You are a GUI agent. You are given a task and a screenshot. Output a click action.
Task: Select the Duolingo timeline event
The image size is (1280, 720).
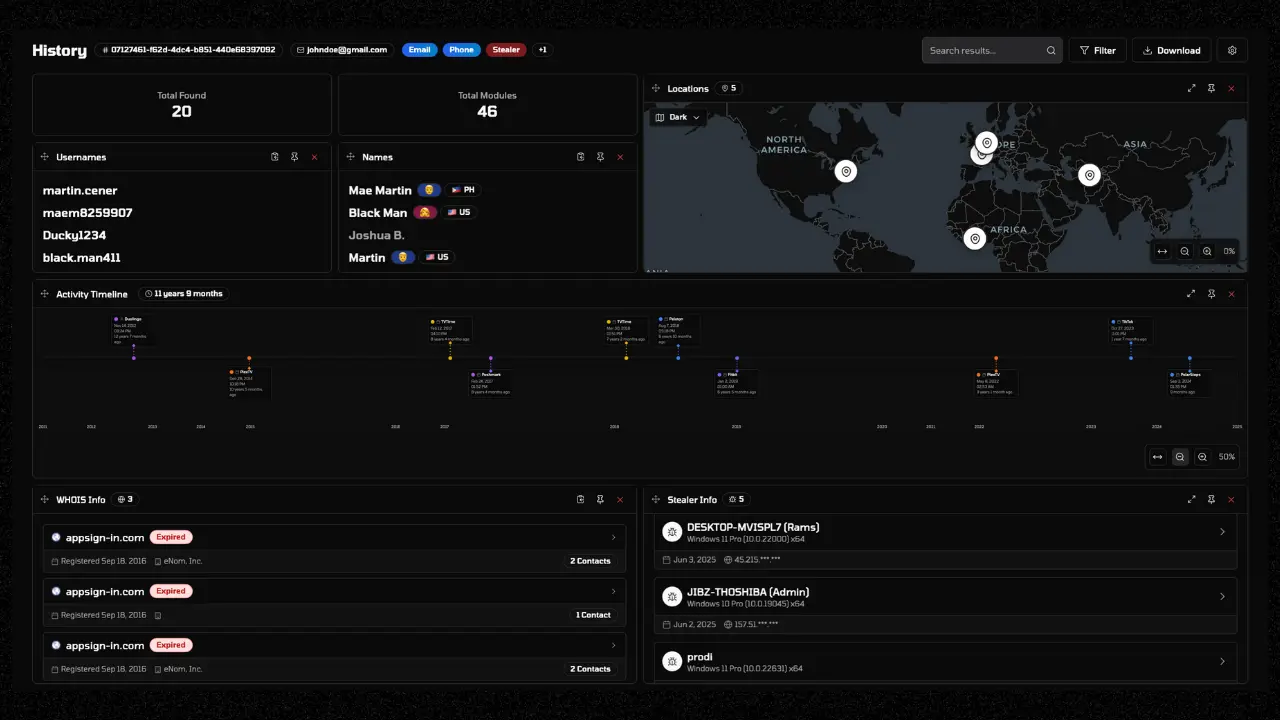tap(134, 331)
